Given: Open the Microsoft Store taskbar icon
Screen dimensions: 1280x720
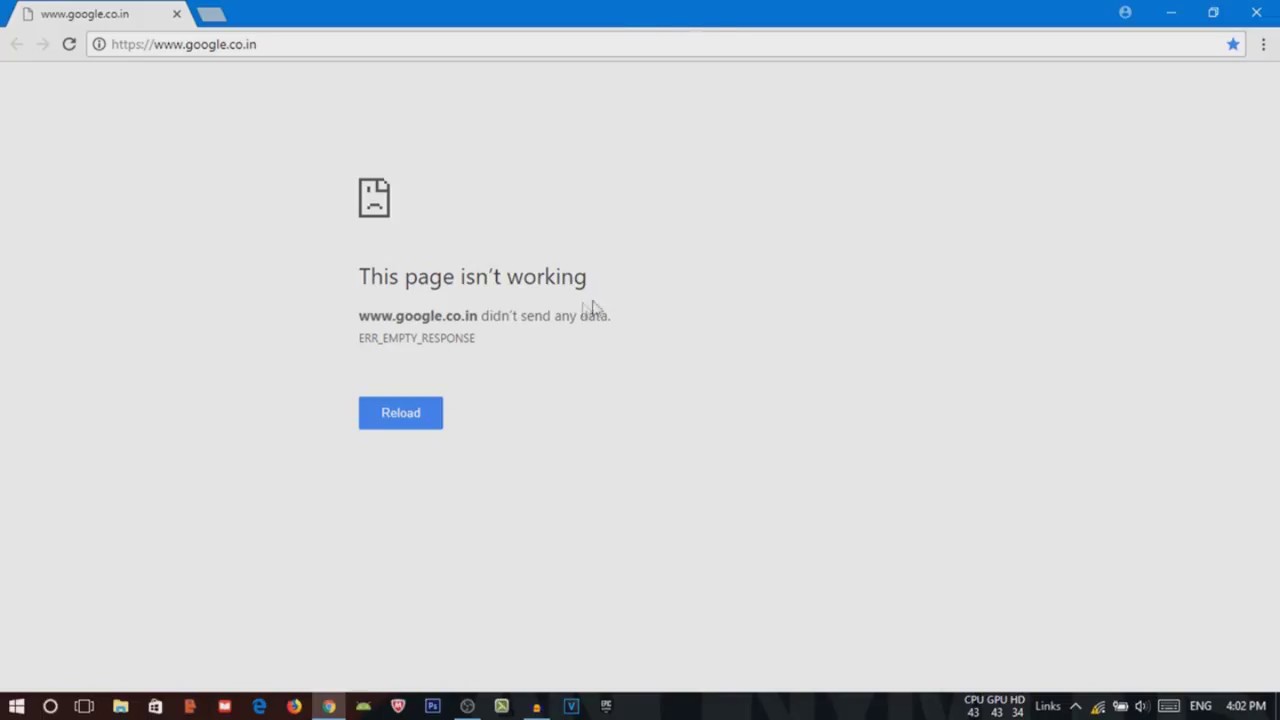Looking at the screenshot, I should pos(155,706).
